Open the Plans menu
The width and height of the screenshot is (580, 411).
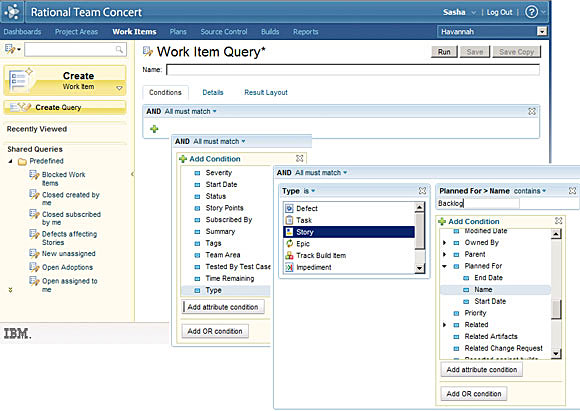(x=178, y=32)
